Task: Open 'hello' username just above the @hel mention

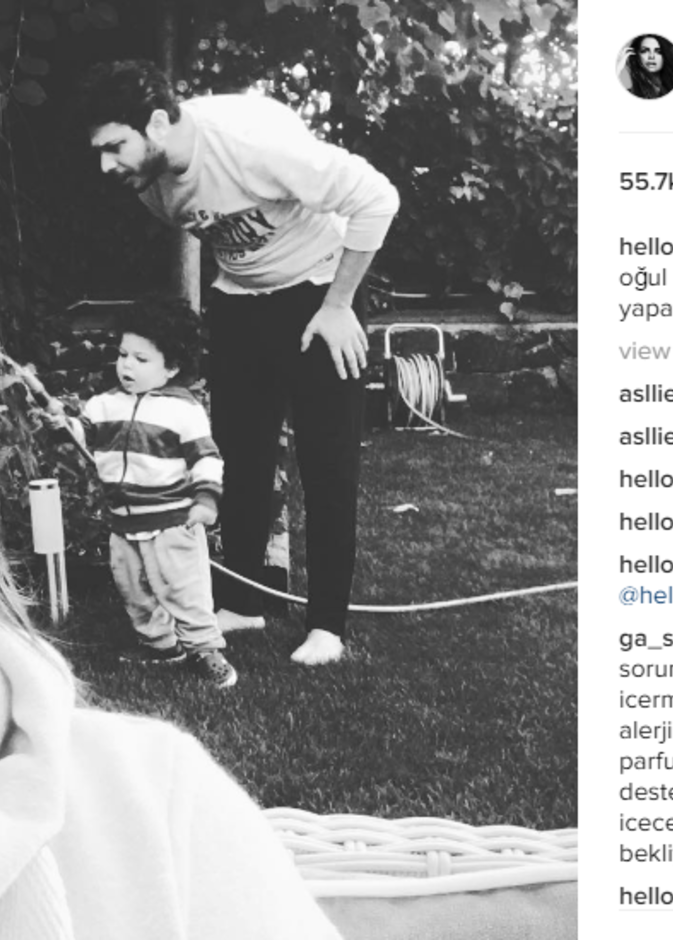Action: (646, 564)
